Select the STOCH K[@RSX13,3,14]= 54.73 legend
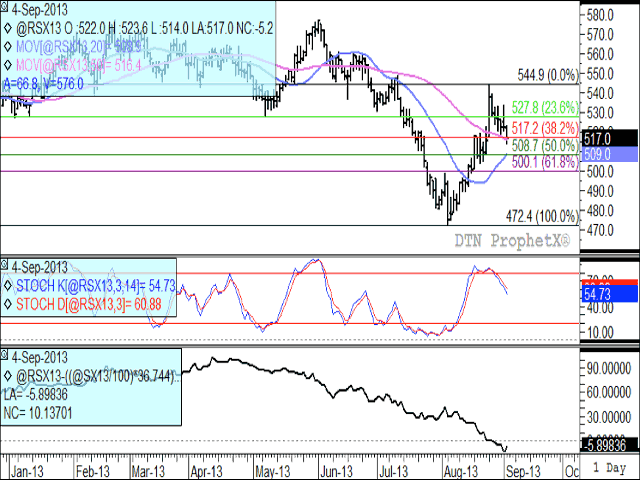Screen dimensions: 640x480 click(96, 286)
